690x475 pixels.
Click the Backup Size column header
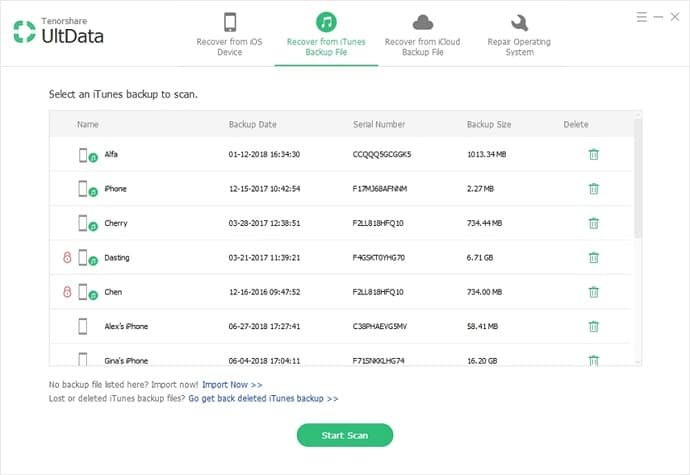489,125
